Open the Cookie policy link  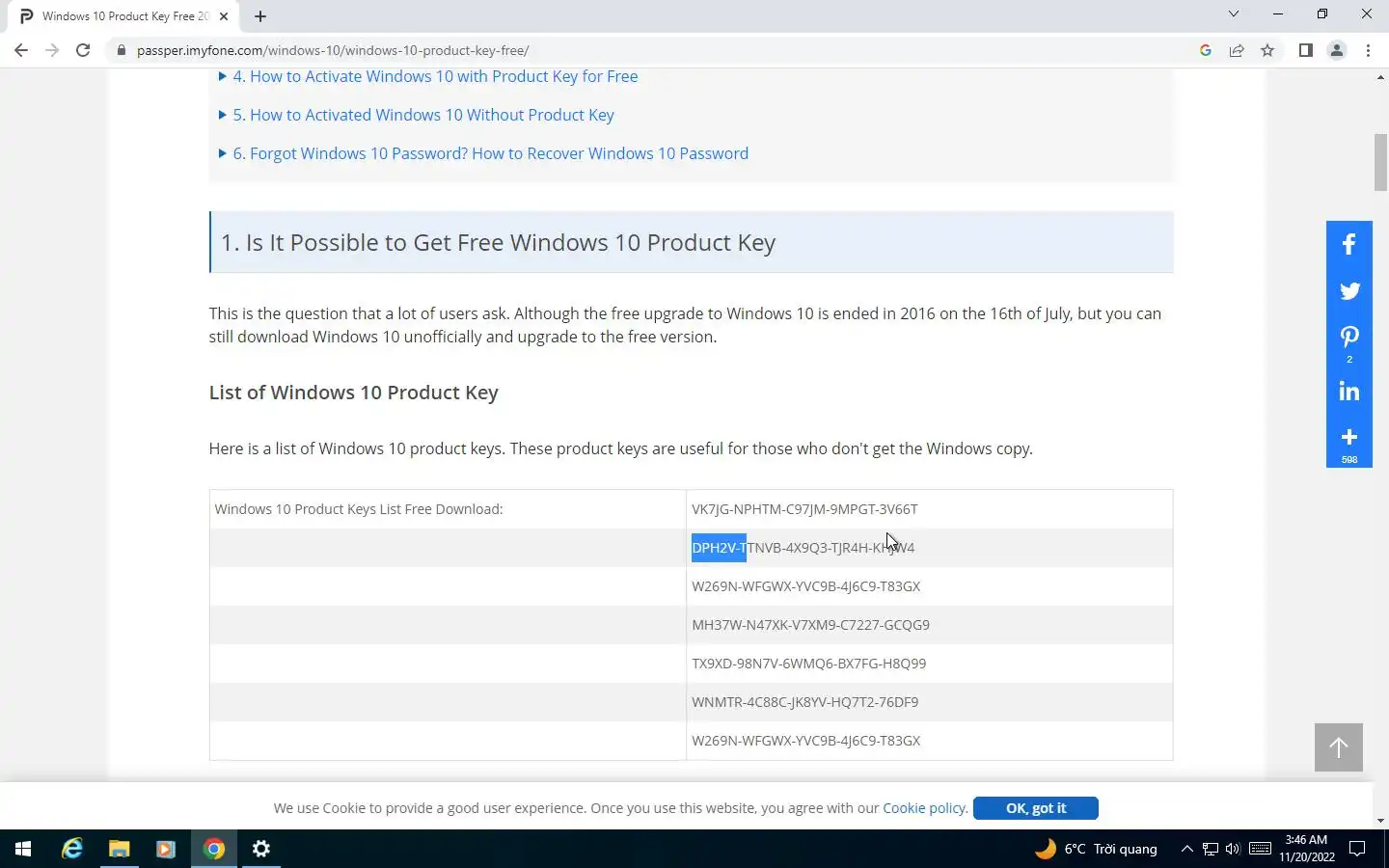tap(924, 808)
